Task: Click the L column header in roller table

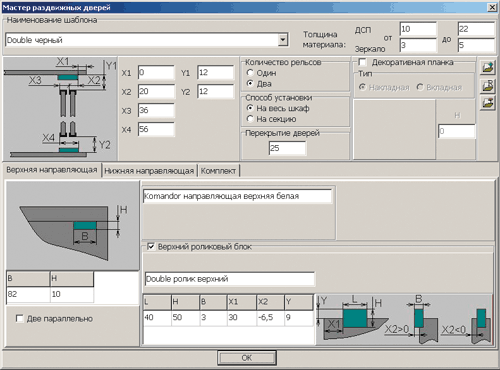Action: 157,302
